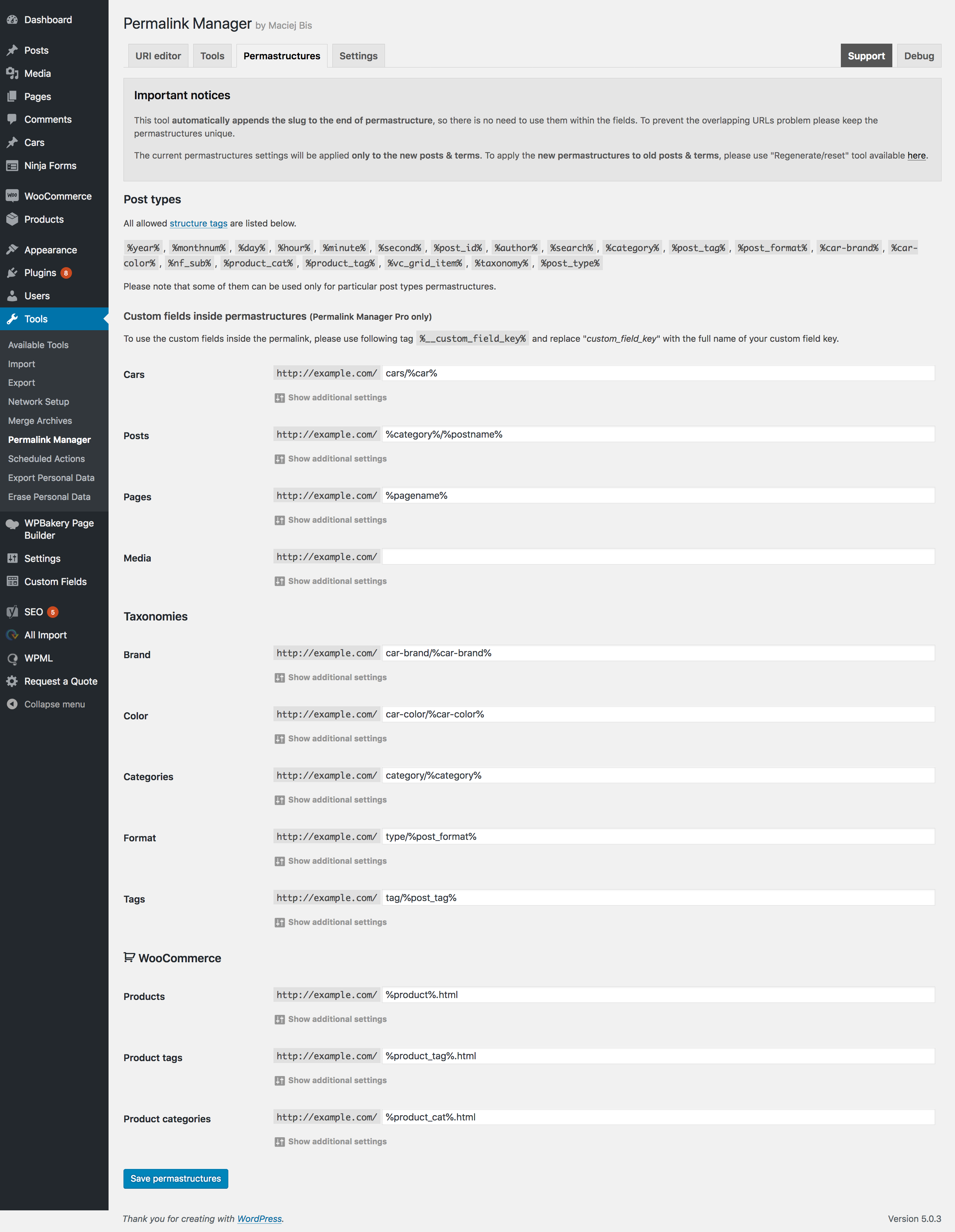This screenshot has height=1232, width=955.
Task: Click the Collapse menu arrow icon
Action: (x=12, y=704)
